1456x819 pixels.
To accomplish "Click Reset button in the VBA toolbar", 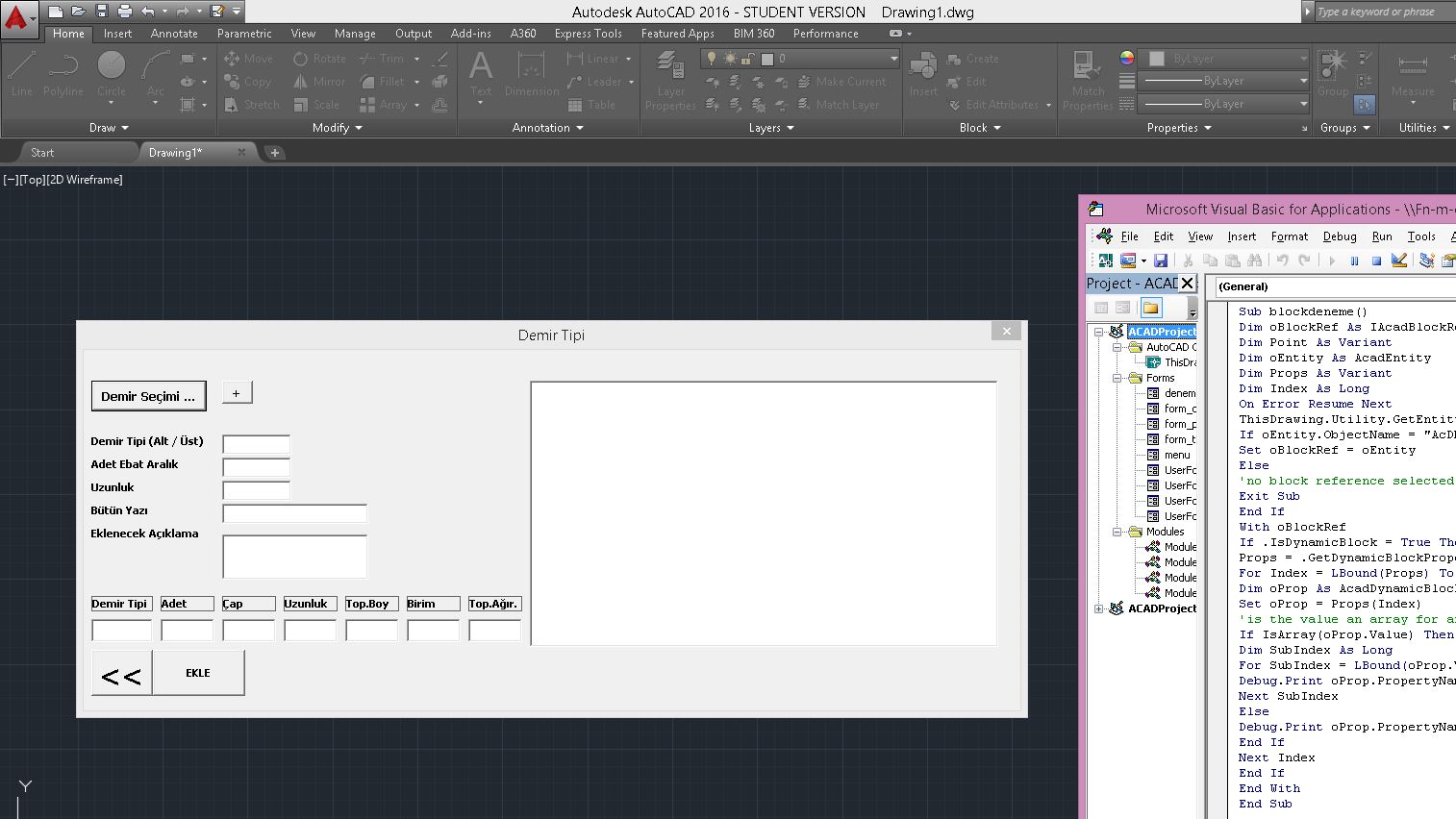I will [x=1377, y=260].
